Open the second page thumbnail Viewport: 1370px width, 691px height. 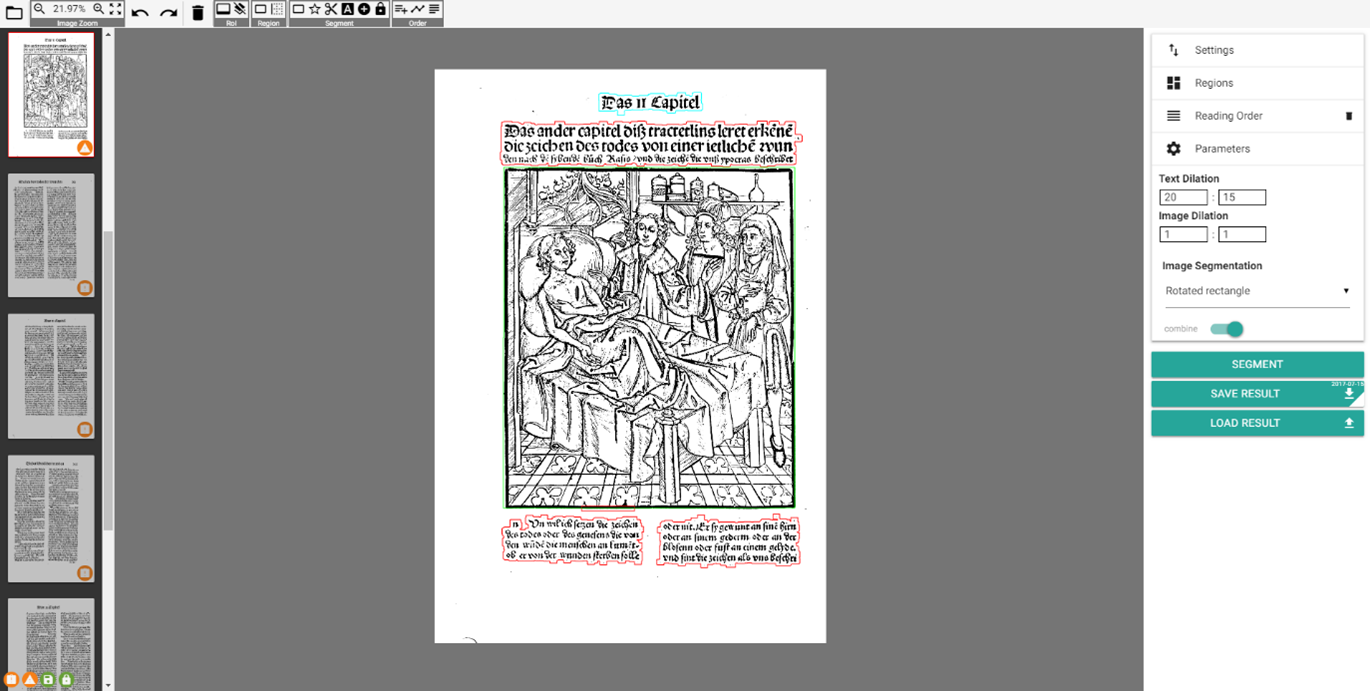pos(51,235)
